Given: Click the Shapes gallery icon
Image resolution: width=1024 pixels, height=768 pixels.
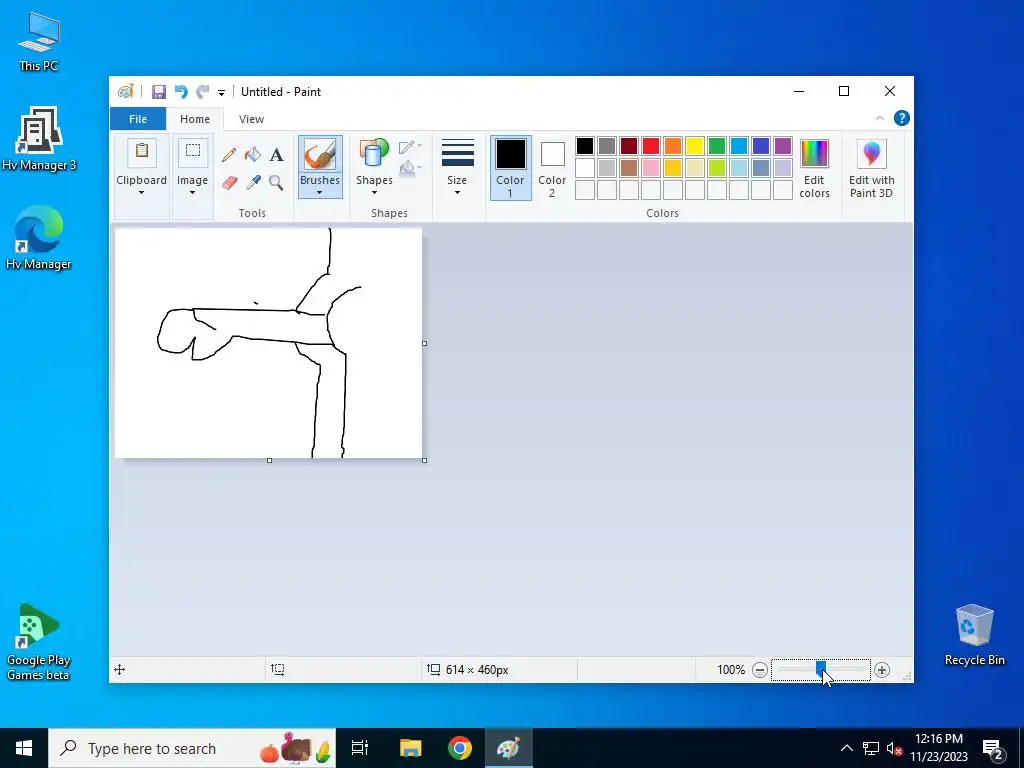Looking at the screenshot, I should (x=374, y=153).
